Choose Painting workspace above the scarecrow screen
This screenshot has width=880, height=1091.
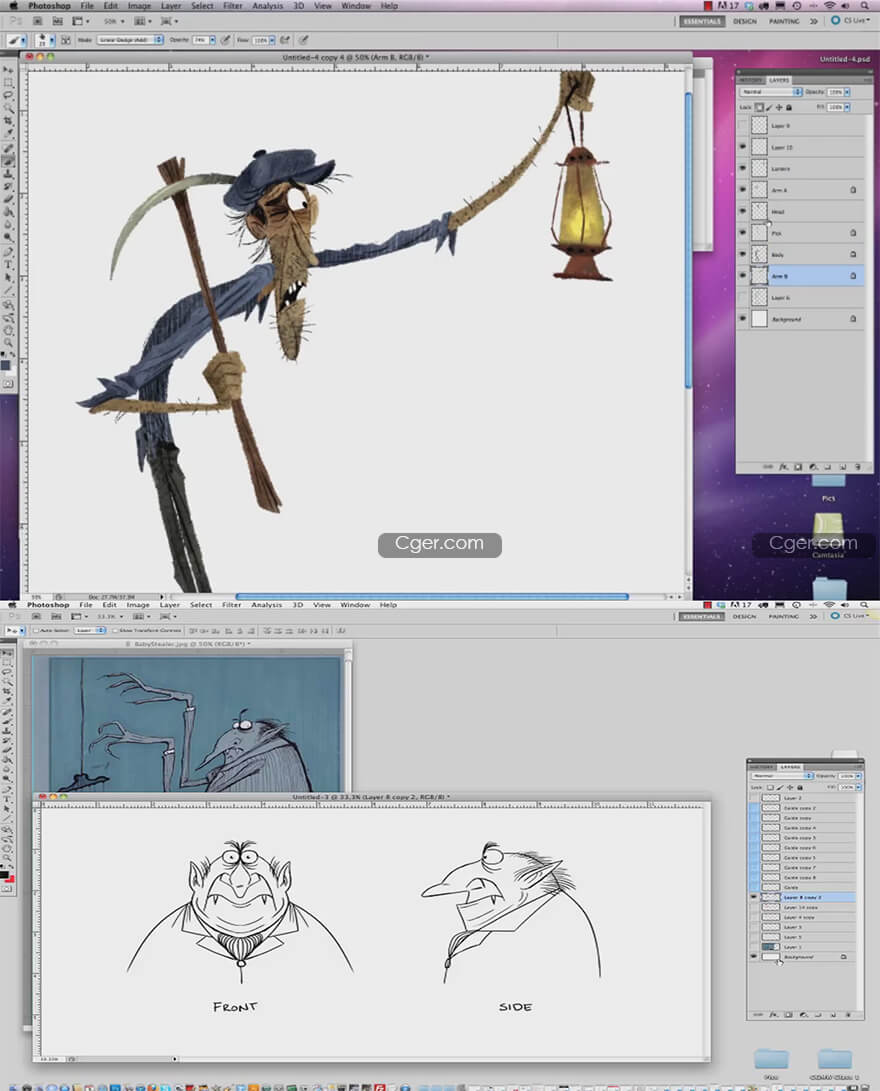[x=784, y=22]
